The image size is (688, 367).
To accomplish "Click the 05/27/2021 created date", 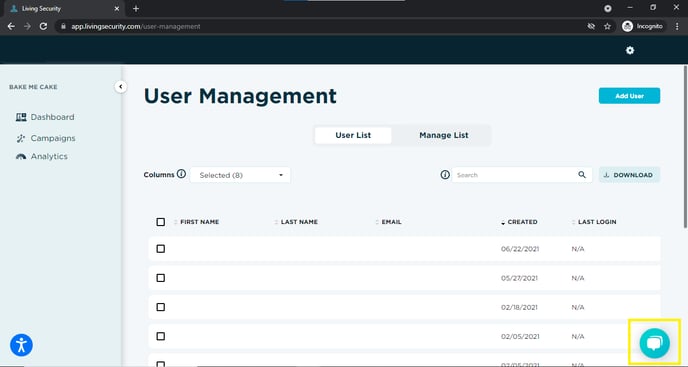I will pyautogui.click(x=519, y=278).
